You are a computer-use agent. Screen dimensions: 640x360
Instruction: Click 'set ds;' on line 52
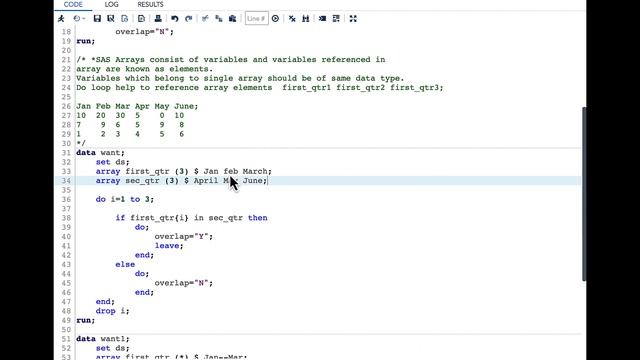113,348
